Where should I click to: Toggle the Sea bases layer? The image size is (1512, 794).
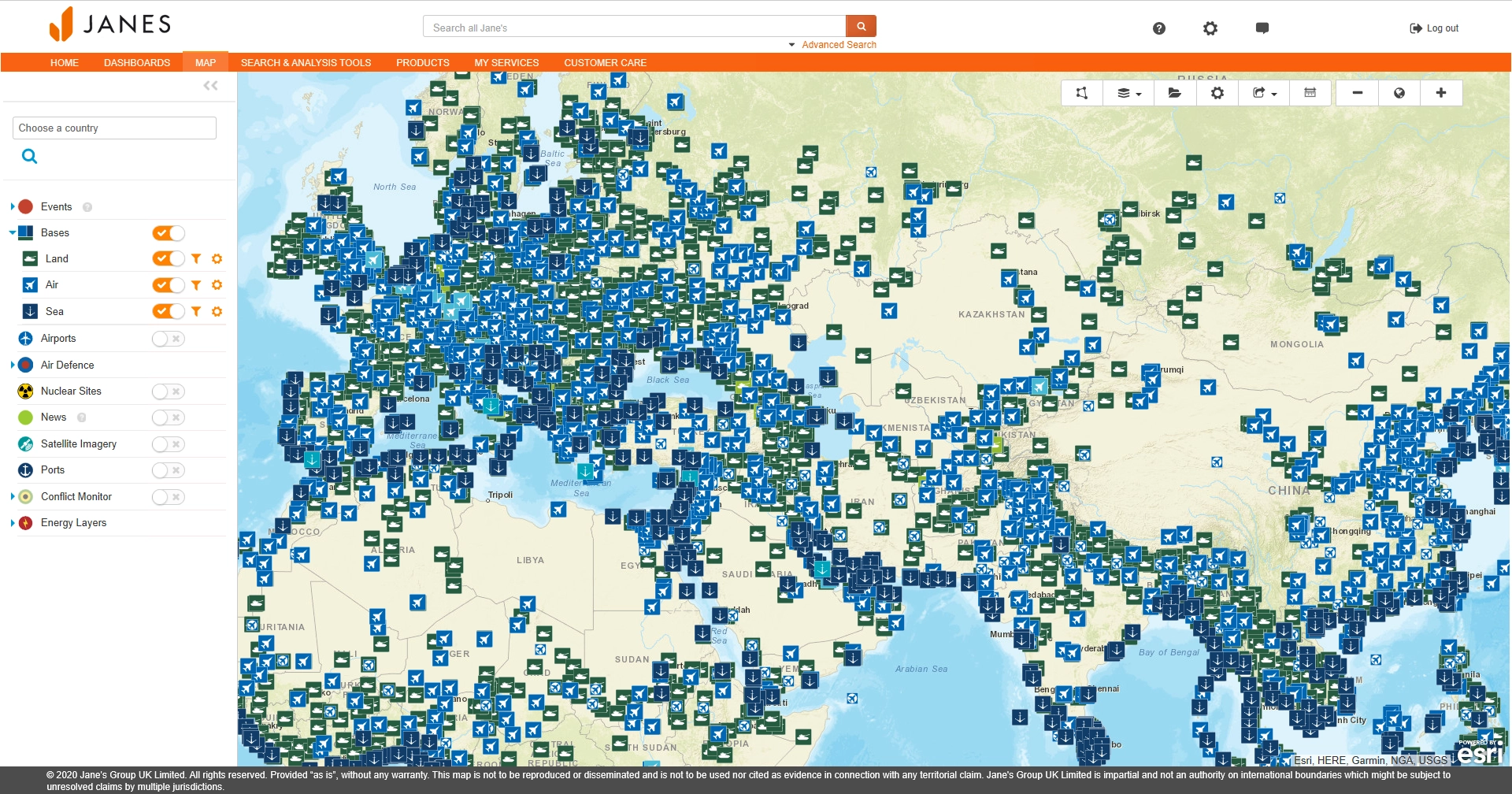169,311
